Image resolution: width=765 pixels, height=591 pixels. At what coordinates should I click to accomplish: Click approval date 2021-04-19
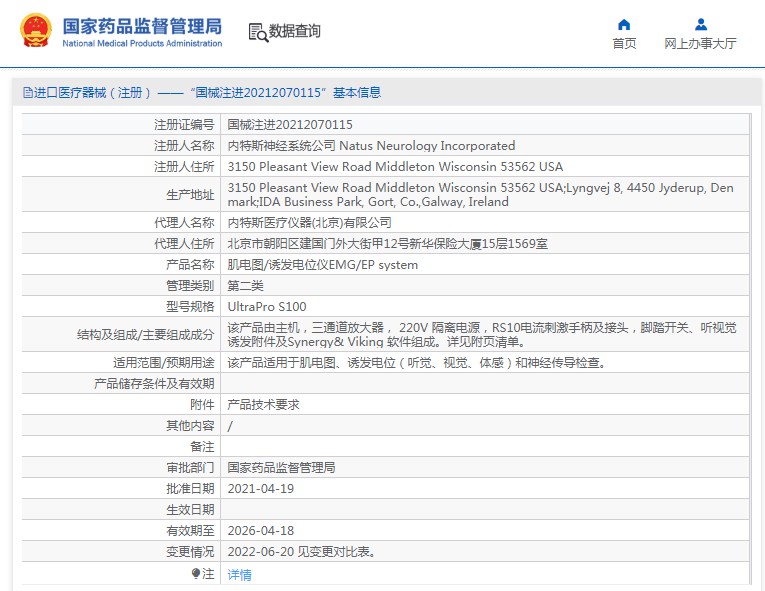(x=261, y=489)
